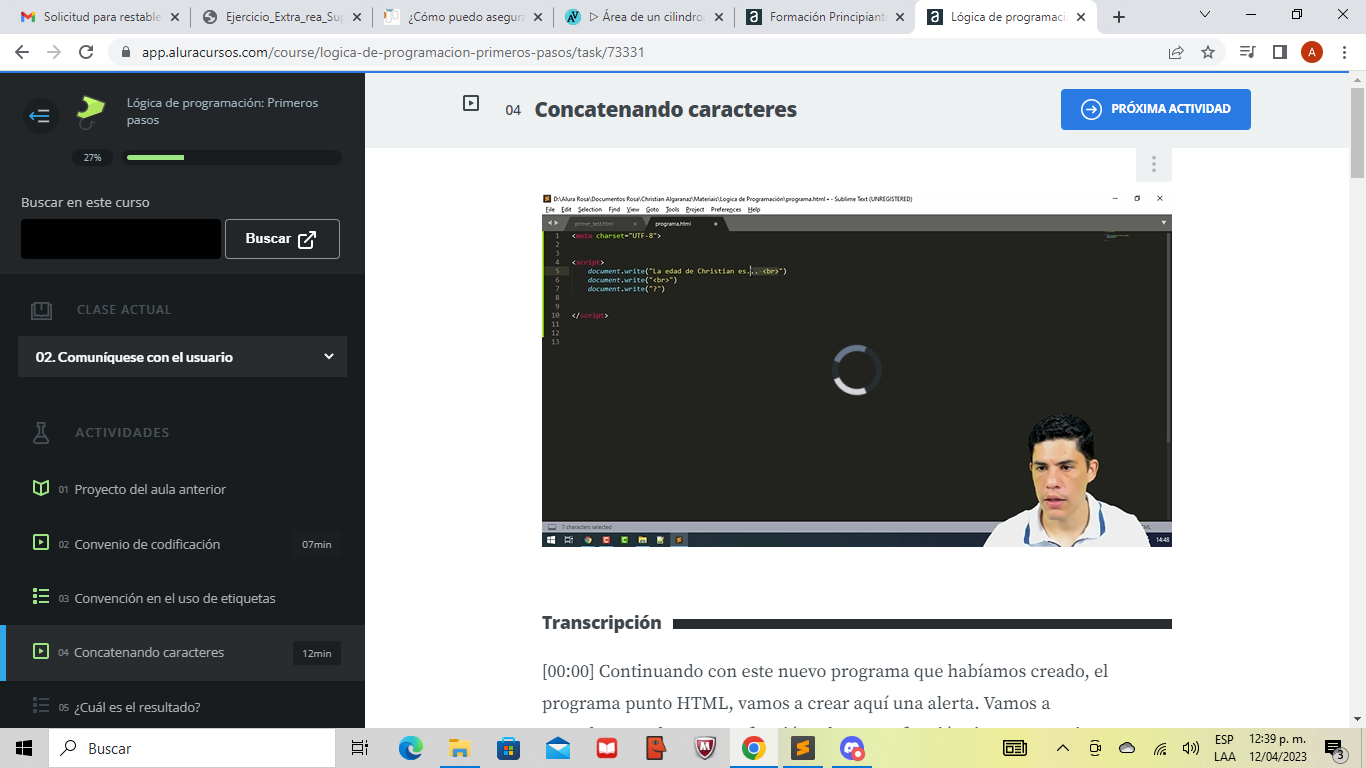Reload the current page
Screen dimensions: 1366x768
(86, 52)
